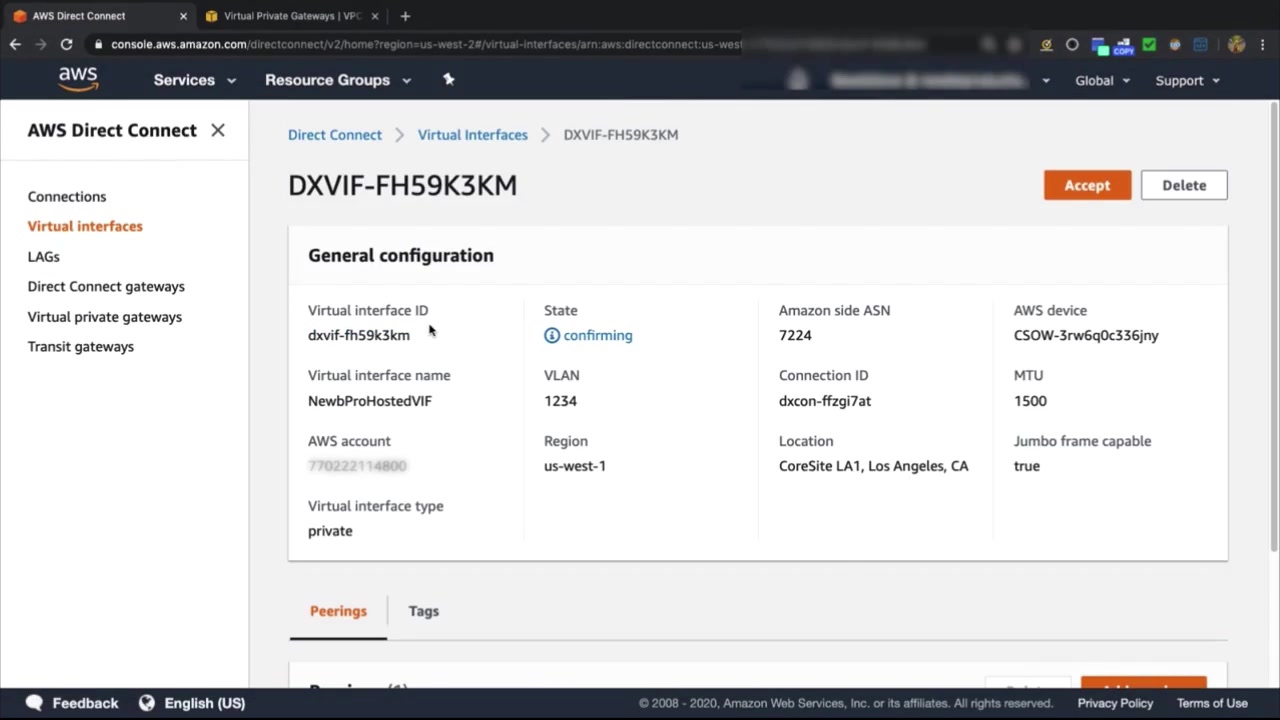The image size is (1280, 720).
Task: Click the orange Accept button
Action: click(x=1087, y=185)
